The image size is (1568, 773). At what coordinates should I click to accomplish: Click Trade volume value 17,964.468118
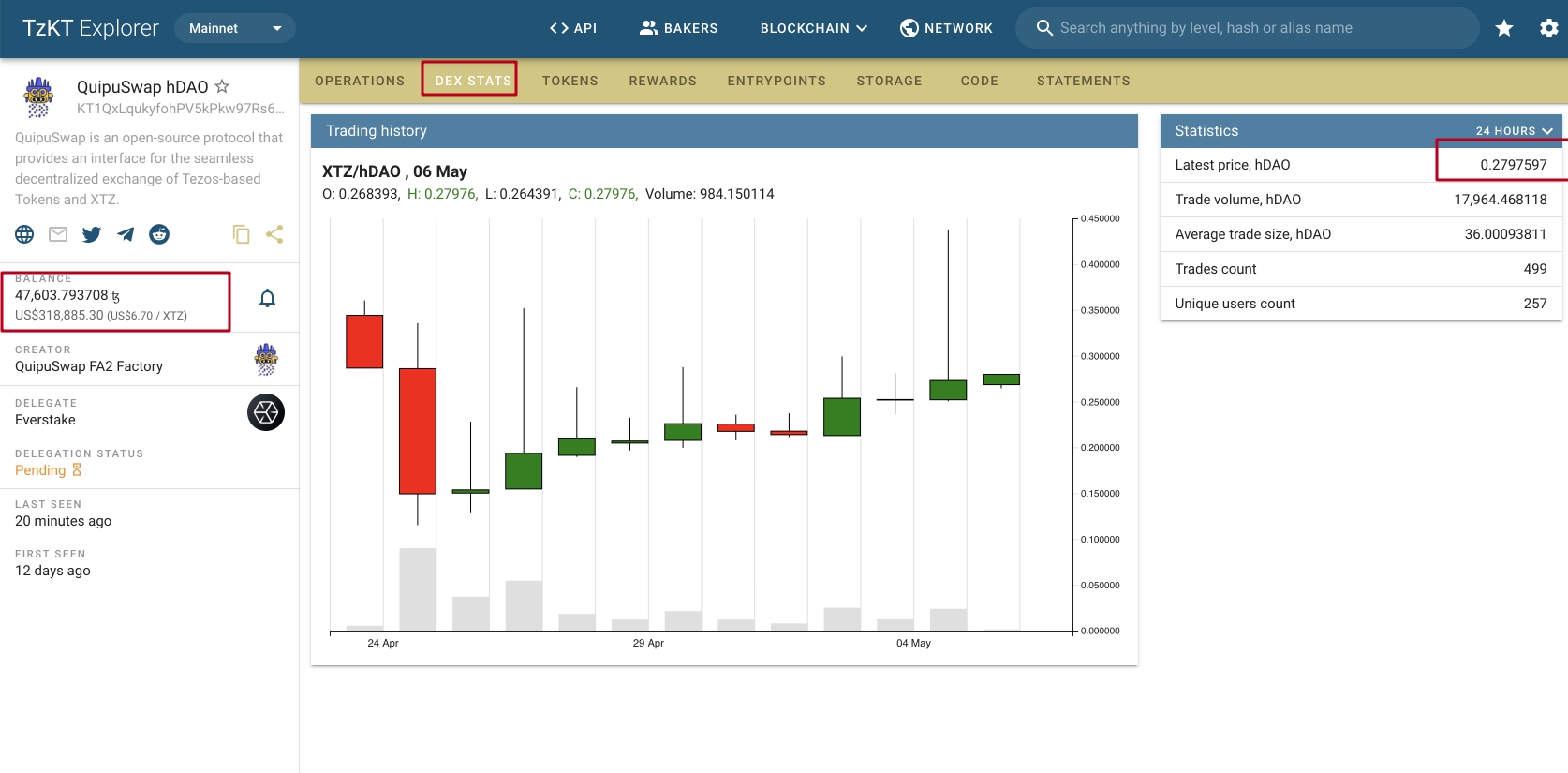click(x=1500, y=200)
